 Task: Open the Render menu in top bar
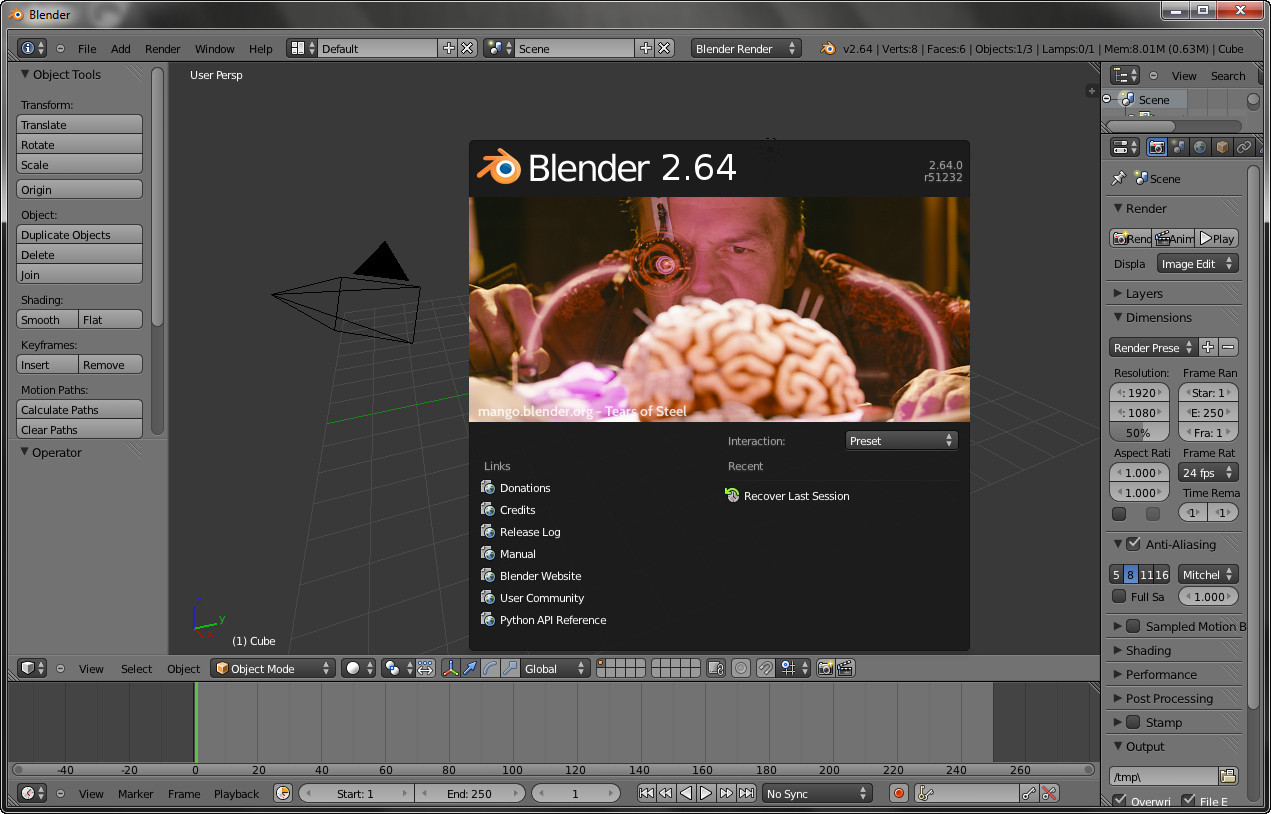click(162, 48)
